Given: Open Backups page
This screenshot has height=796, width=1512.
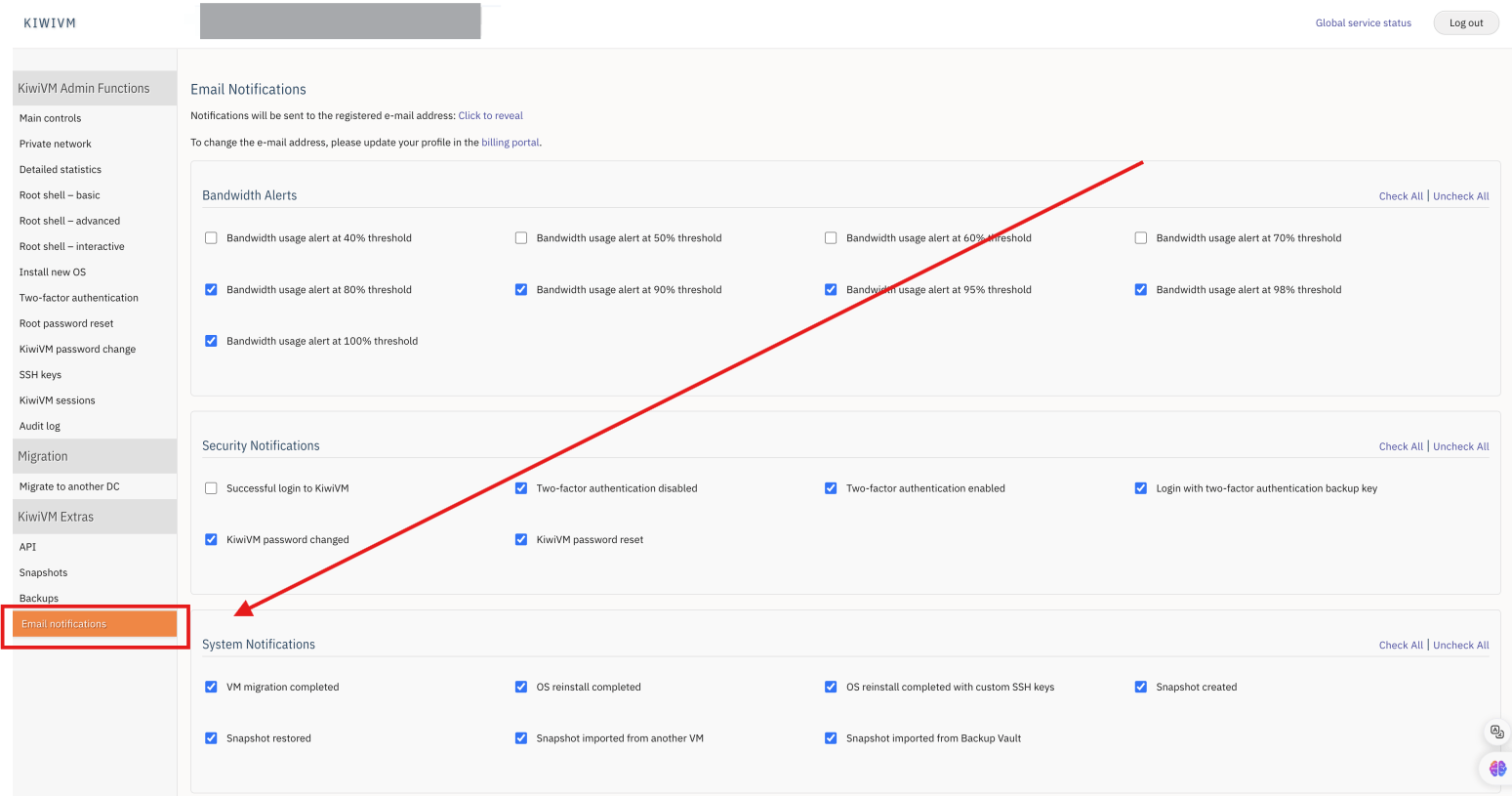Looking at the screenshot, I should click(x=39, y=598).
